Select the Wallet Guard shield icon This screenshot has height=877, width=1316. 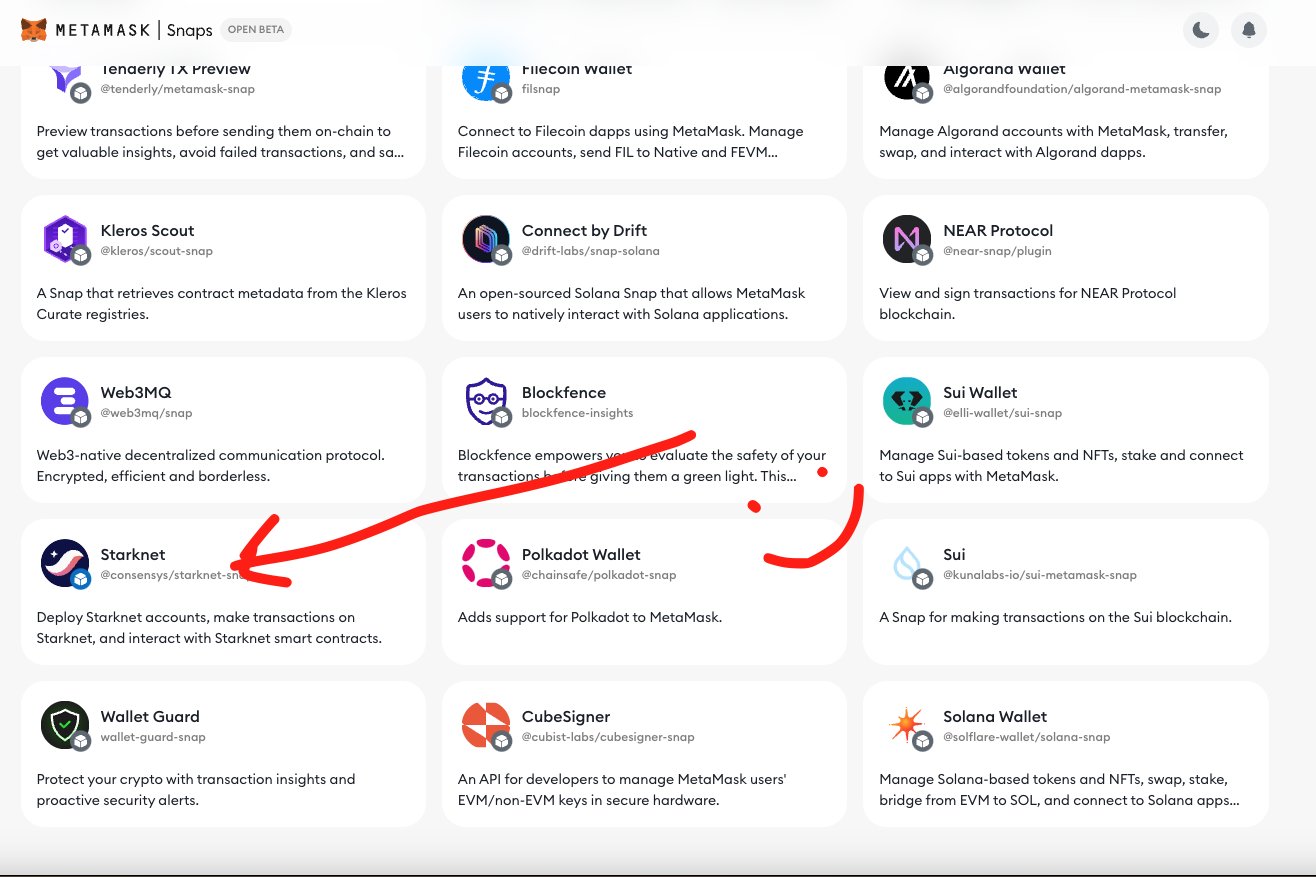pos(64,725)
